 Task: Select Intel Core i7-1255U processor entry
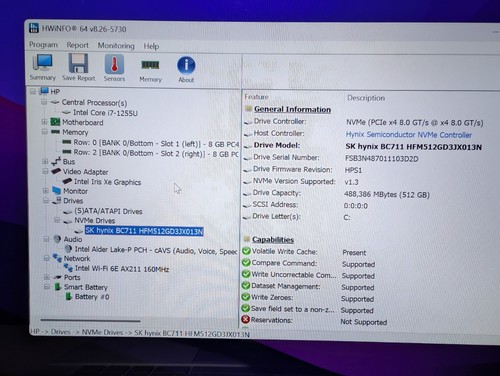(105, 113)
